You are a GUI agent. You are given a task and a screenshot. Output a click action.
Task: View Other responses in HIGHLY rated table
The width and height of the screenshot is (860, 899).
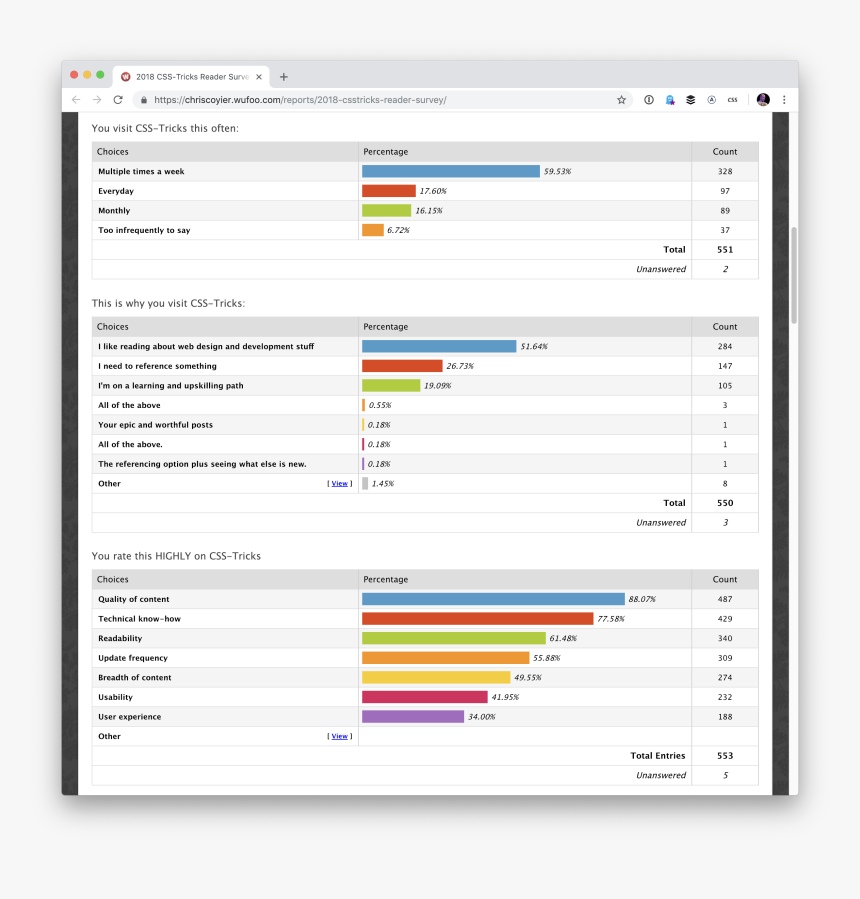pos(340,737)
